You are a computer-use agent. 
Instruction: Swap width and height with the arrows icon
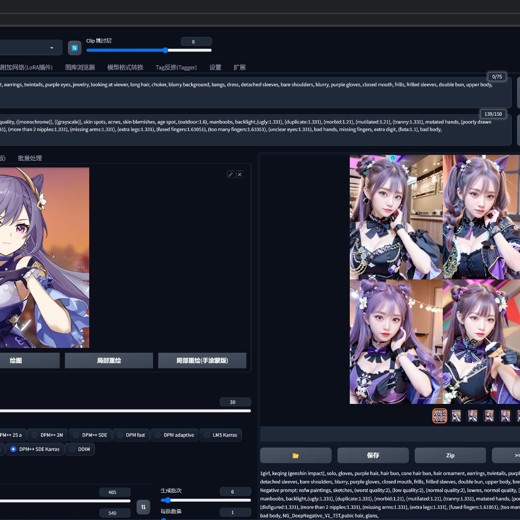click(x=143, y=507)
